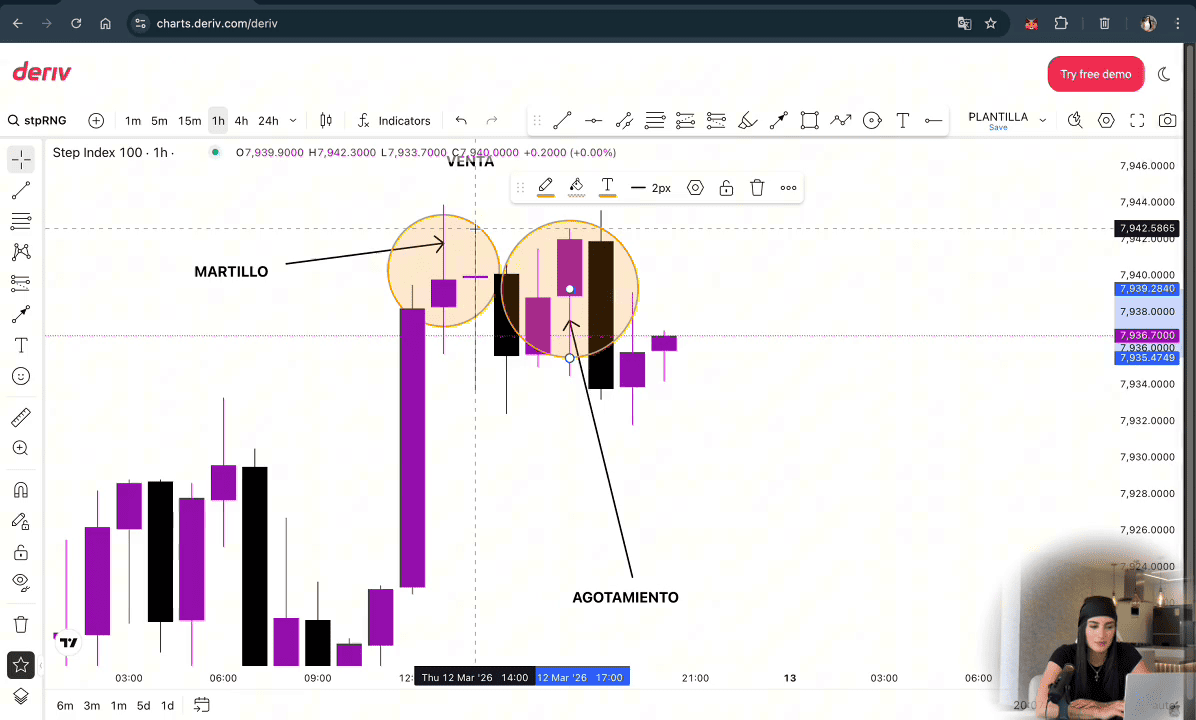Switch to dark theme moon icon
Screen dimensions: 1196x720
(x=1164, y=74)
